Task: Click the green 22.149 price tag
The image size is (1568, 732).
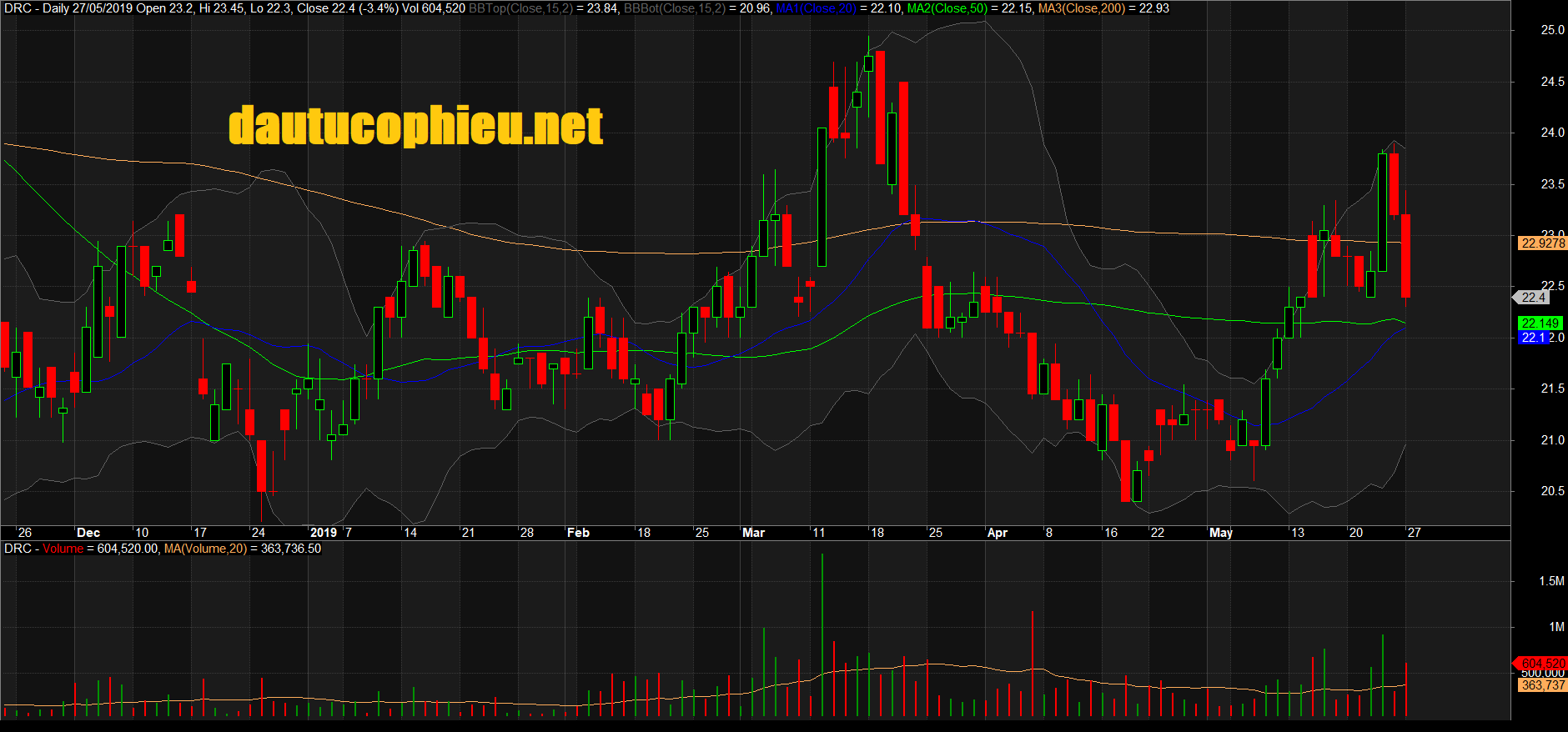Action: (1540, 323)
